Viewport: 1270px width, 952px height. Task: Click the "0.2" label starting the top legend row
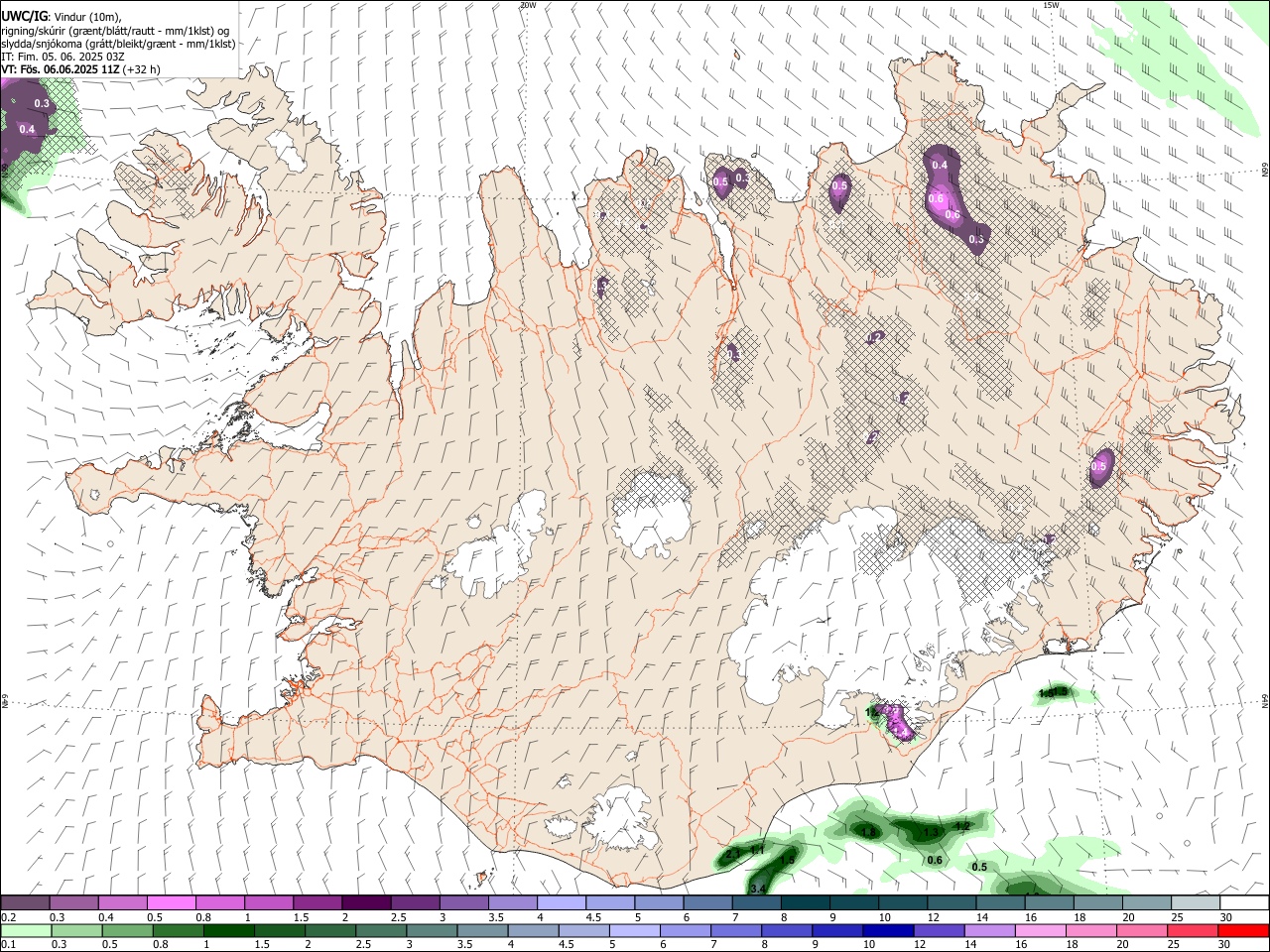[8, 917]
